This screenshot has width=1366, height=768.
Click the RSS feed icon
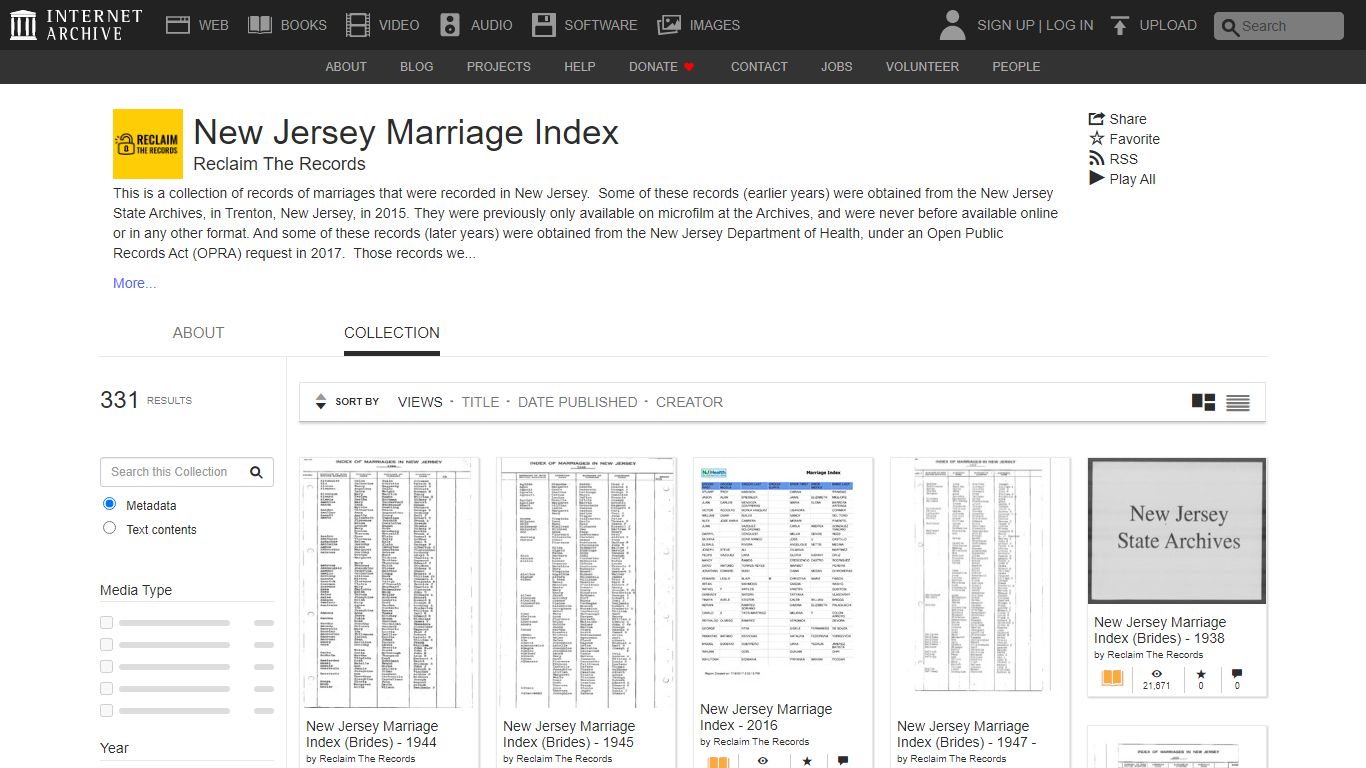pyautogui.click(x=1097, y=159)
